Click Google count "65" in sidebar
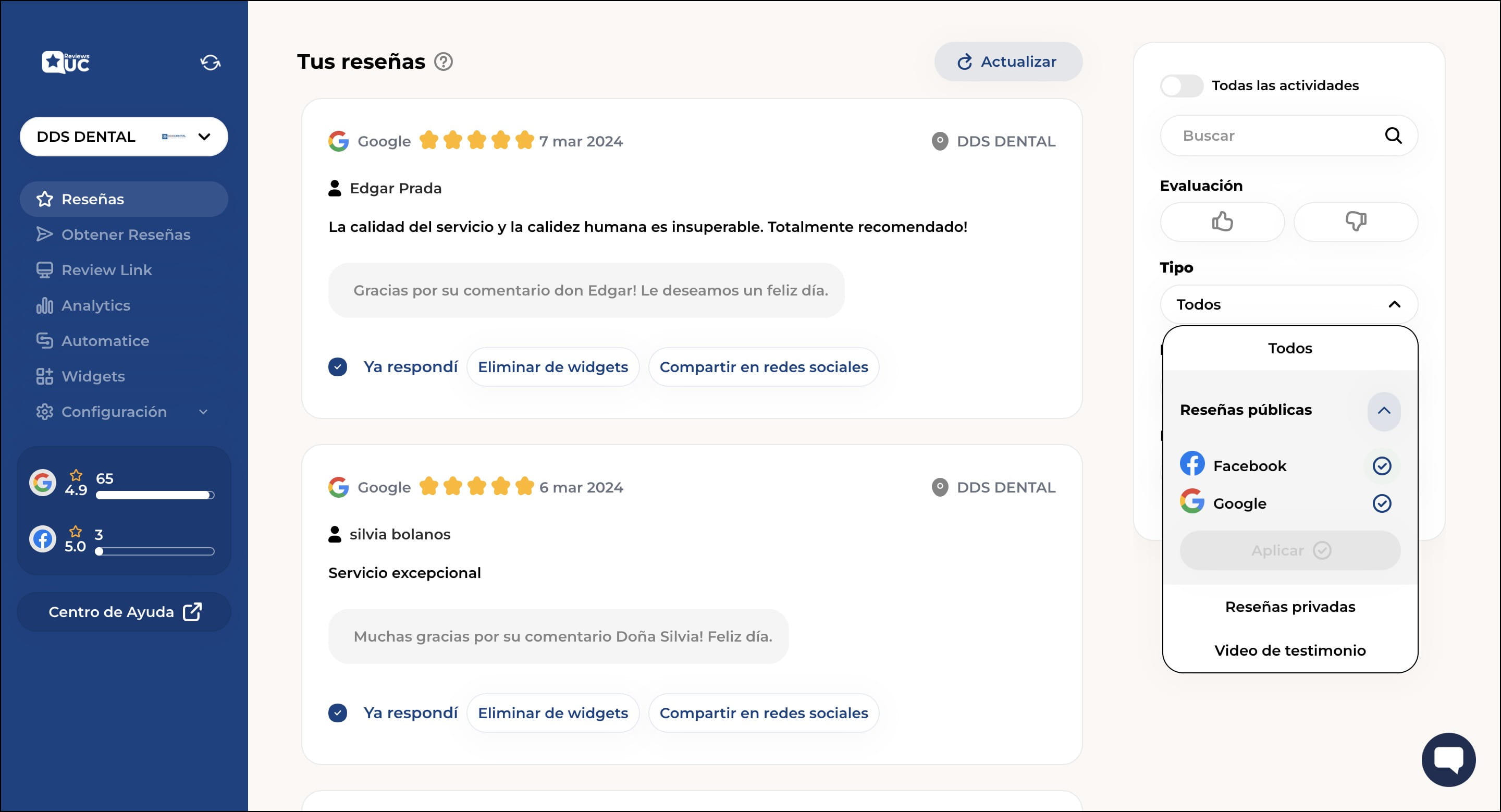The image size is (1501, 812). coord(104,478)
